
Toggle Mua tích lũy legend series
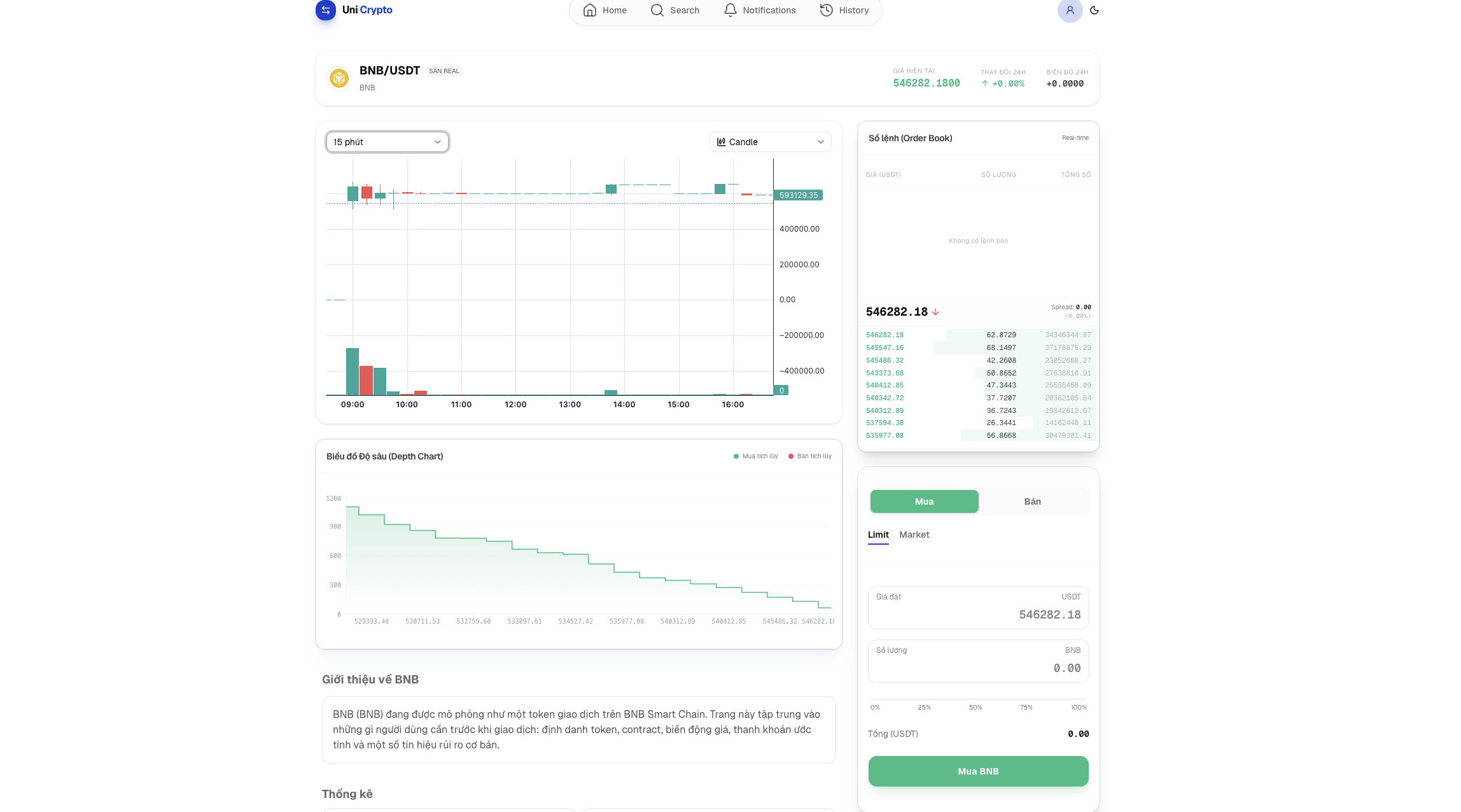pyautogui.click(x=755, y=456)
